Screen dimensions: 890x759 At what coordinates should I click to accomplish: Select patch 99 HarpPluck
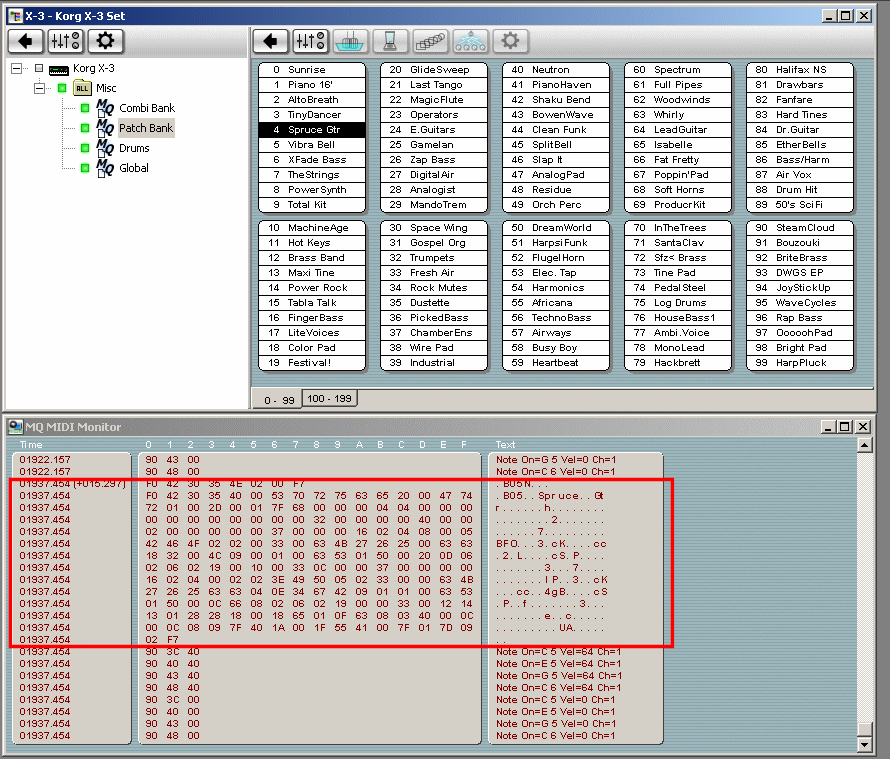800,363
